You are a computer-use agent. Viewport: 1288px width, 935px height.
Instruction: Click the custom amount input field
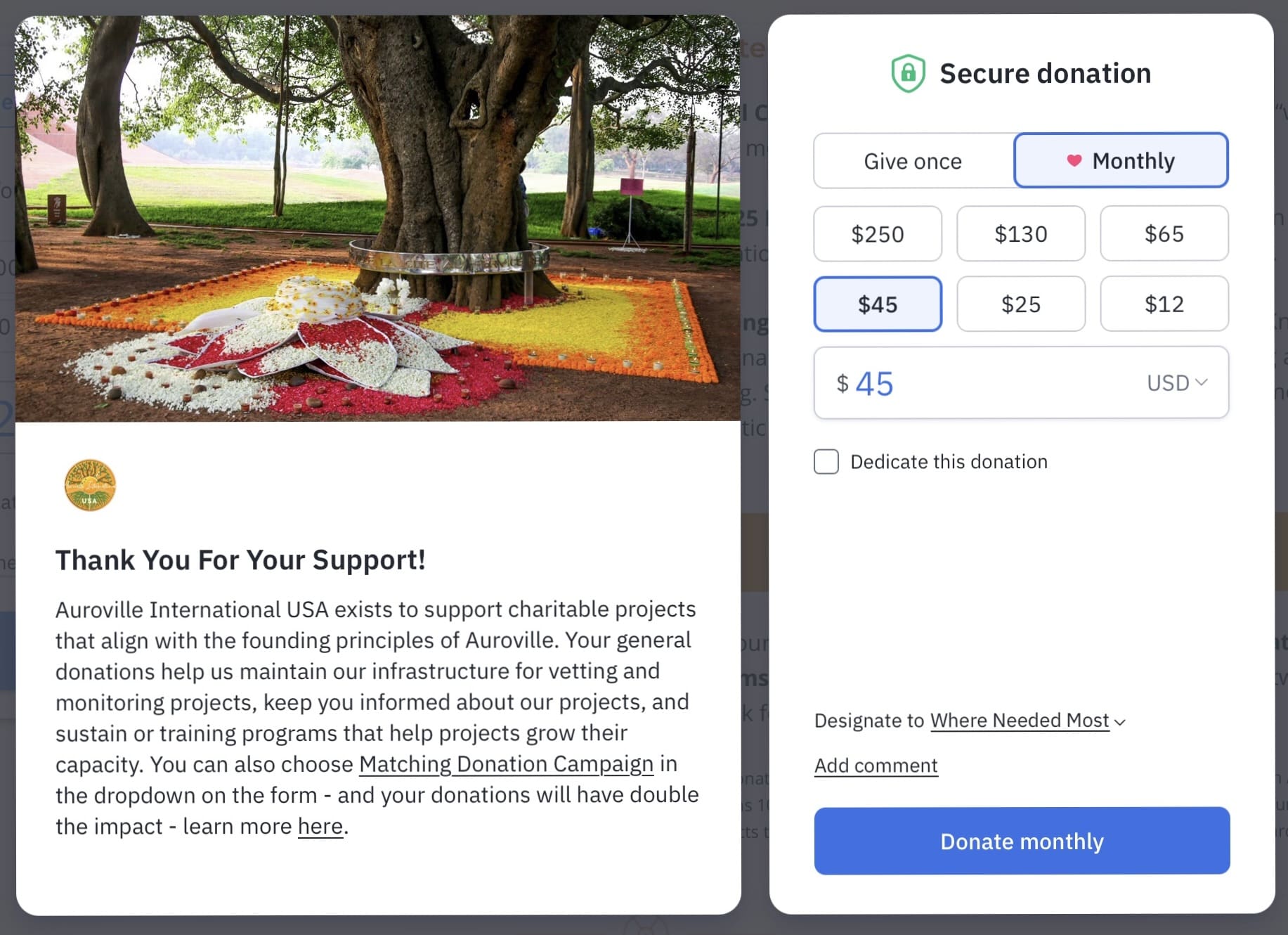pyautogui.click(x=984, y=383)
